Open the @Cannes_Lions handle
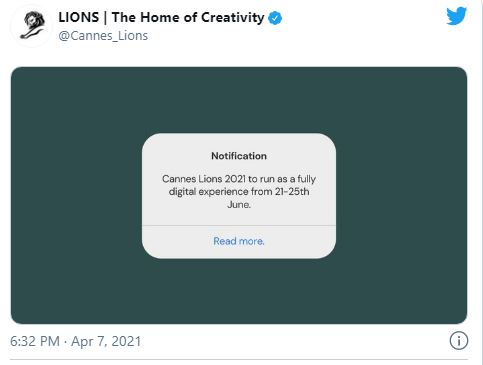Viewport: 483px width, 365px height. pyautogui.click(x=103, y=36)
